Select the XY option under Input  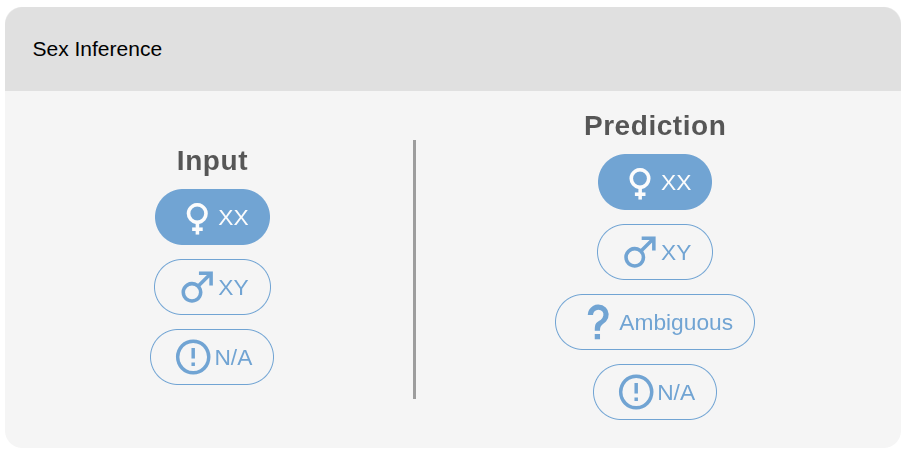coord(212,287)
